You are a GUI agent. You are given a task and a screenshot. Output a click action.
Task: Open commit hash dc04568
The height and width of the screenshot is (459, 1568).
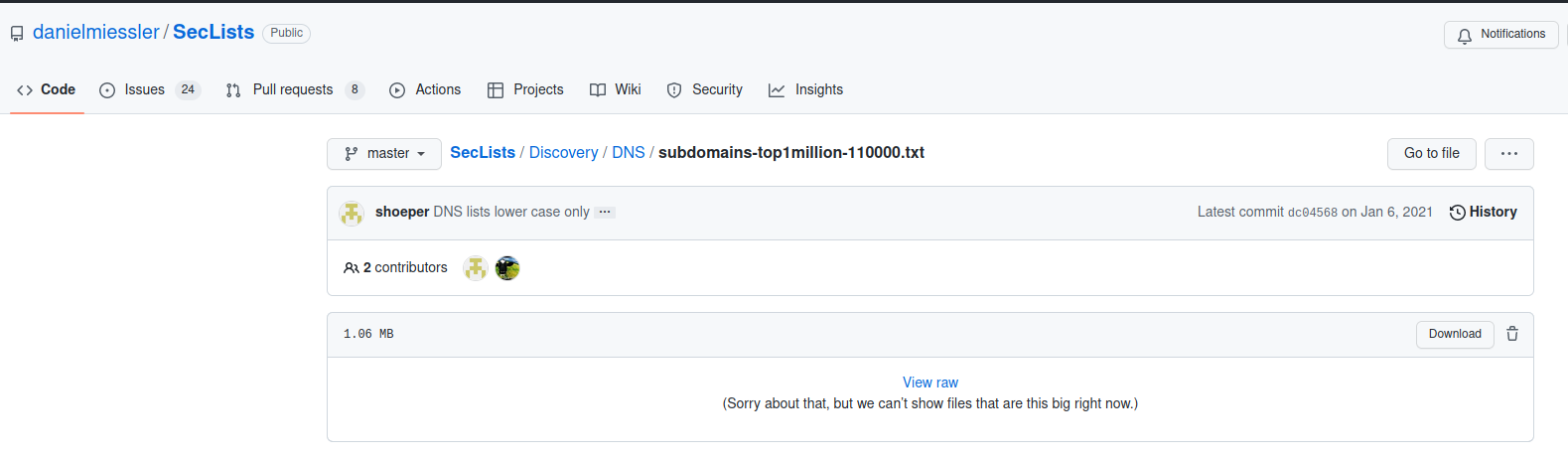click(1313, 213)
